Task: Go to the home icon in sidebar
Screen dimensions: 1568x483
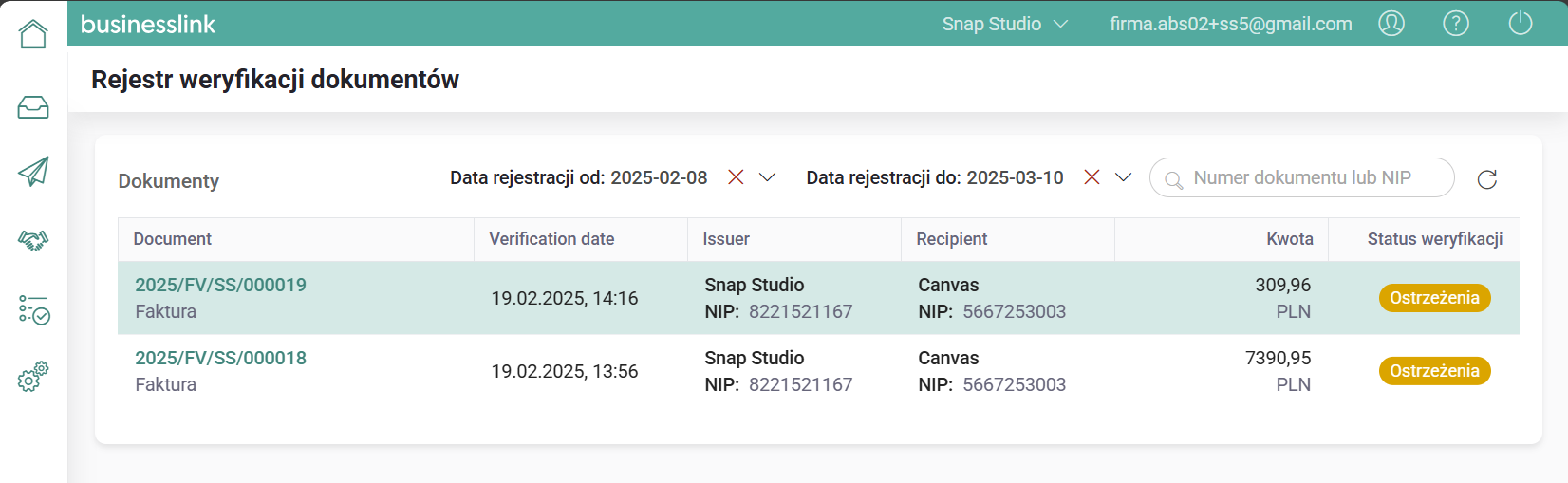Action: [x=33, y=34]
